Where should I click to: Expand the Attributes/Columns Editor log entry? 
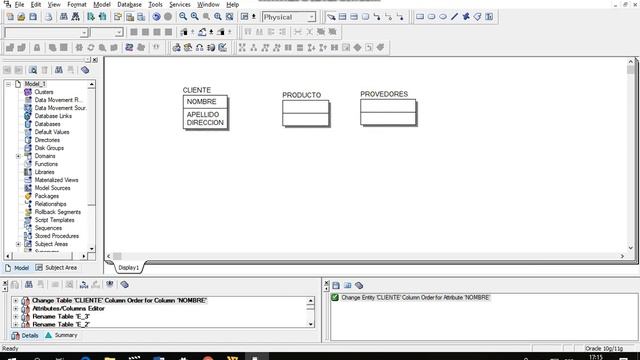(x=16, y=309)
